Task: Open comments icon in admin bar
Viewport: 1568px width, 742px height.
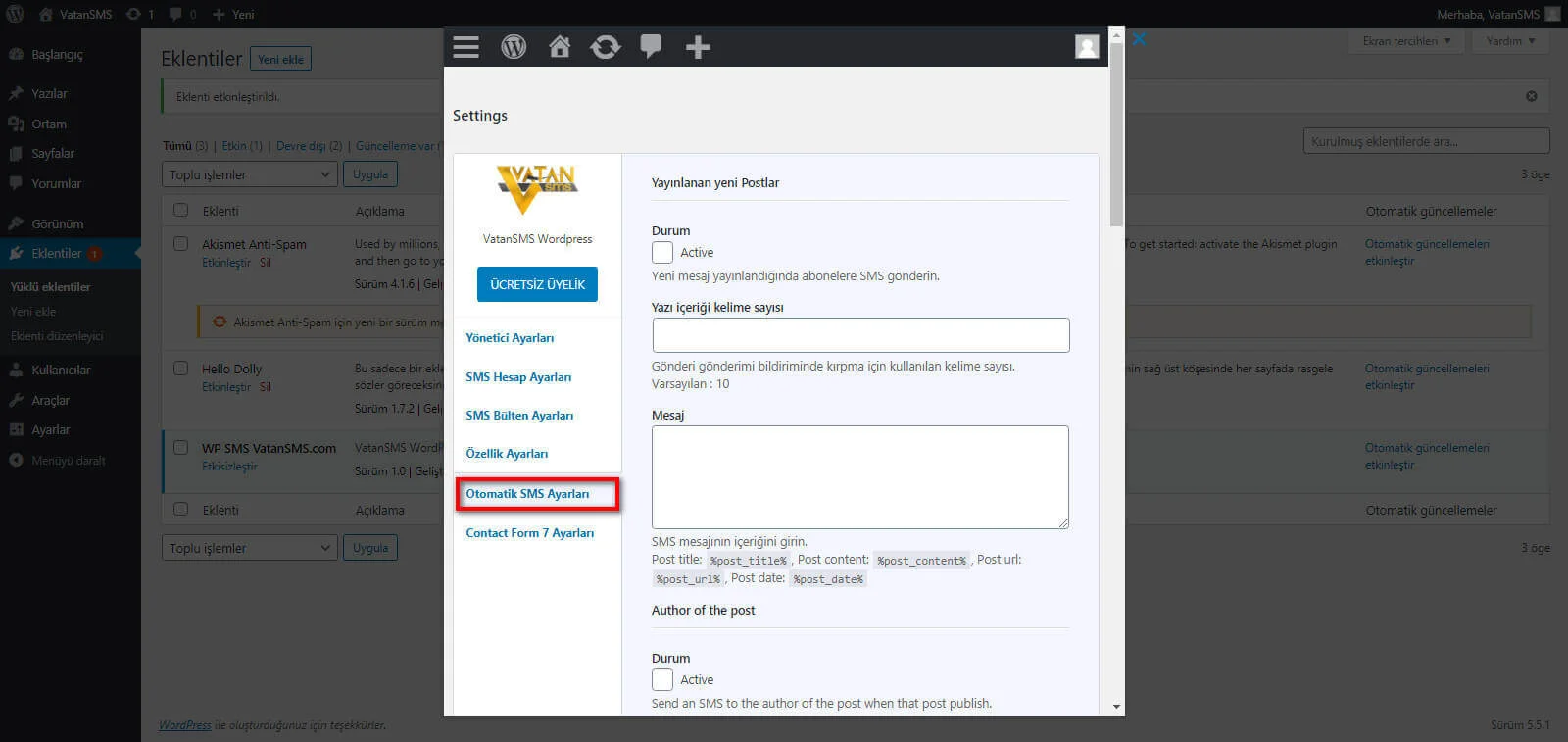Action: tap(182, 14)
